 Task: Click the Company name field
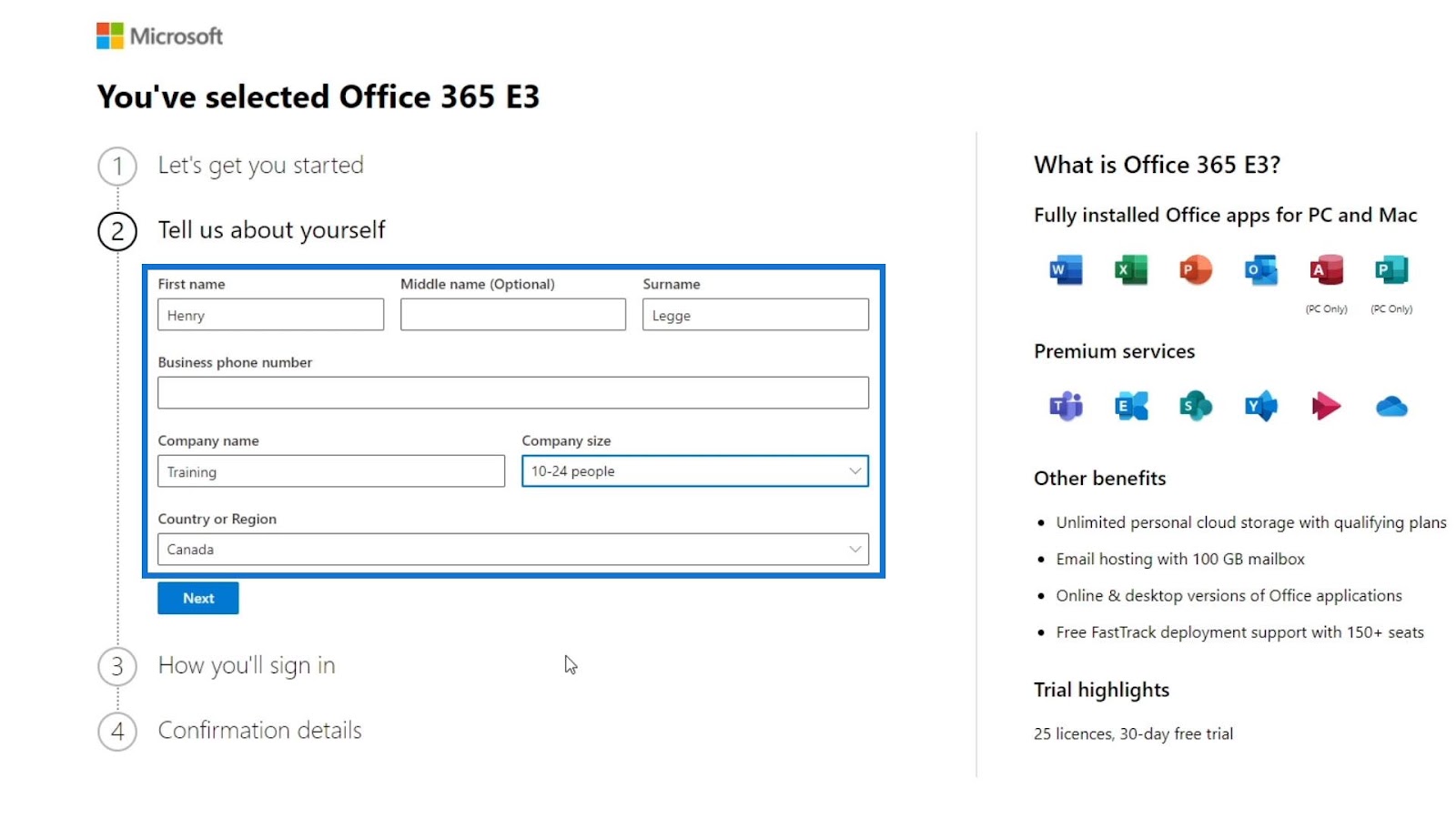tap(331, 471)
